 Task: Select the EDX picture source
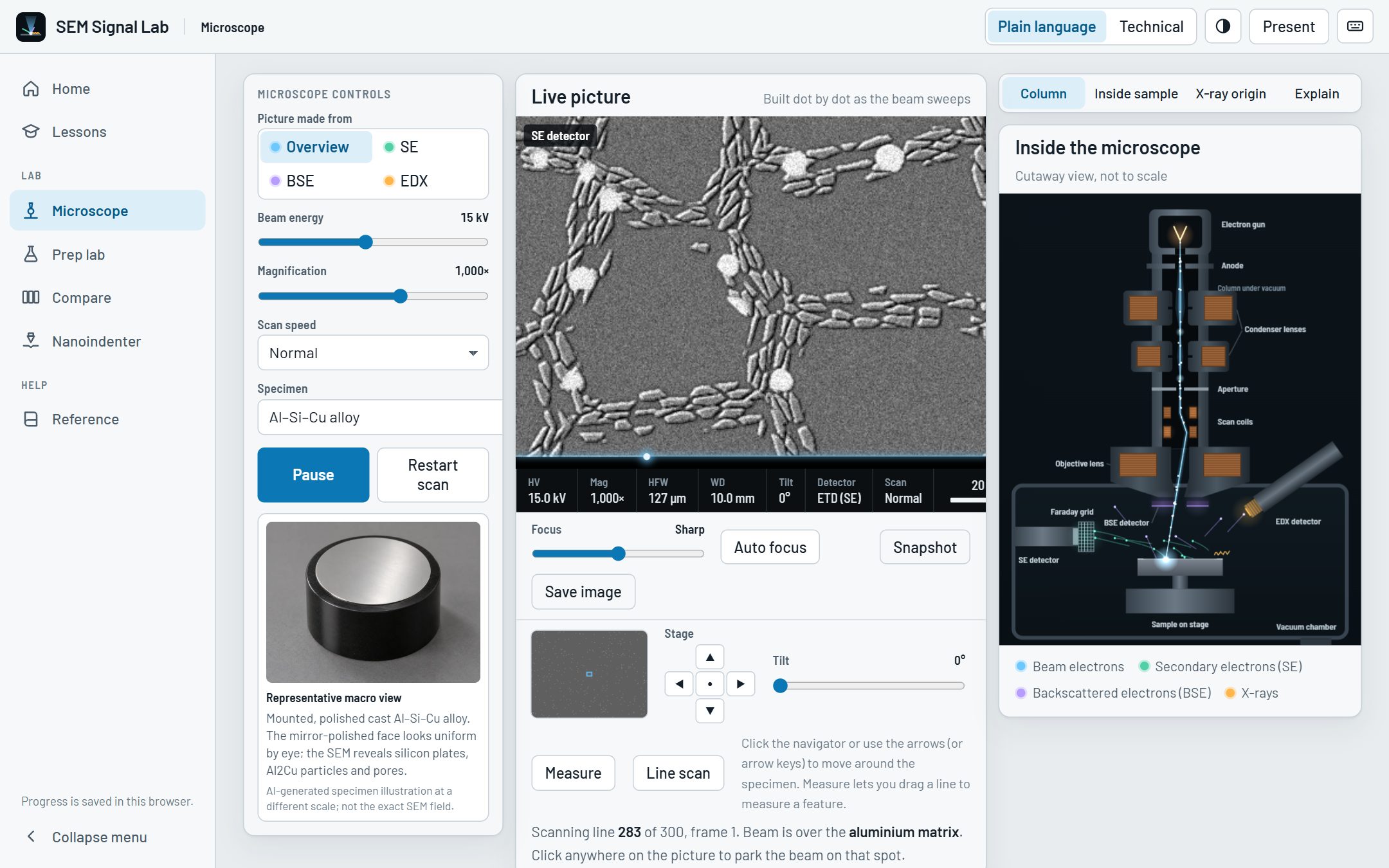point(430,181)
